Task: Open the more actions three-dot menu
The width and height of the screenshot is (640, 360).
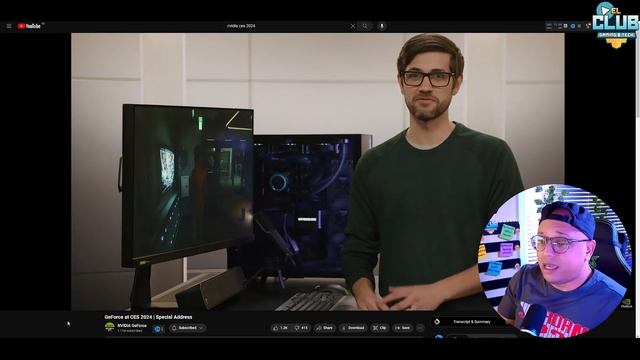Action: click(x=420, y=328)
